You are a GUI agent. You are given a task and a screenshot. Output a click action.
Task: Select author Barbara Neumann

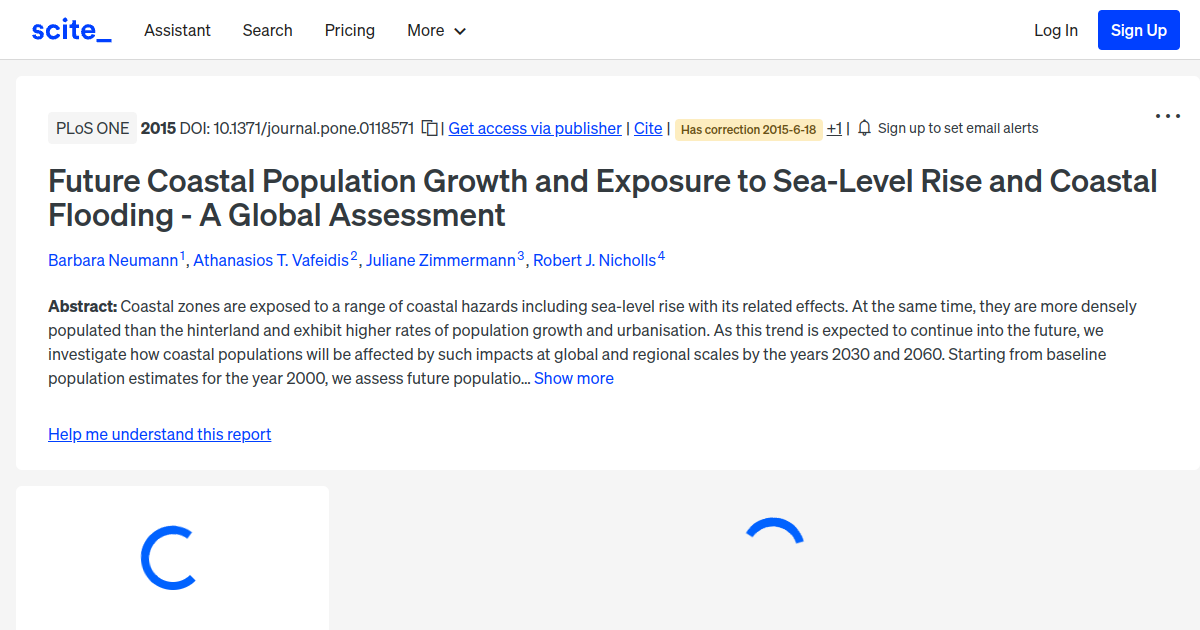tap(113, 259)
